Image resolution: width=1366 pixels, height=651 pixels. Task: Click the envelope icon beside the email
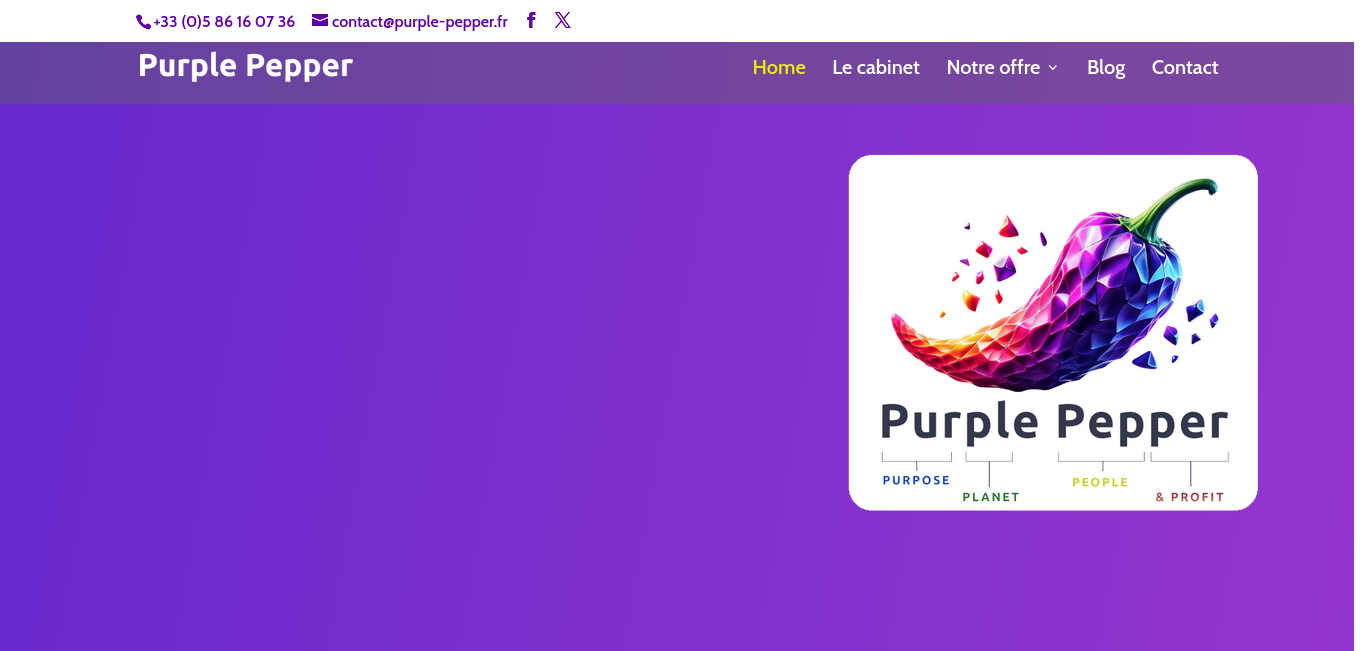[320, 20]
